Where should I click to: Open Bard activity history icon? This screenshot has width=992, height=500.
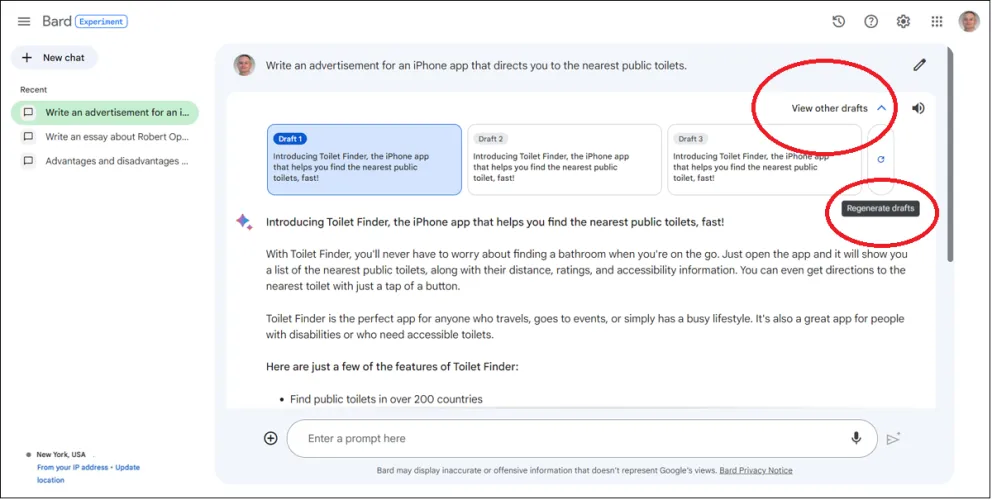839,22
